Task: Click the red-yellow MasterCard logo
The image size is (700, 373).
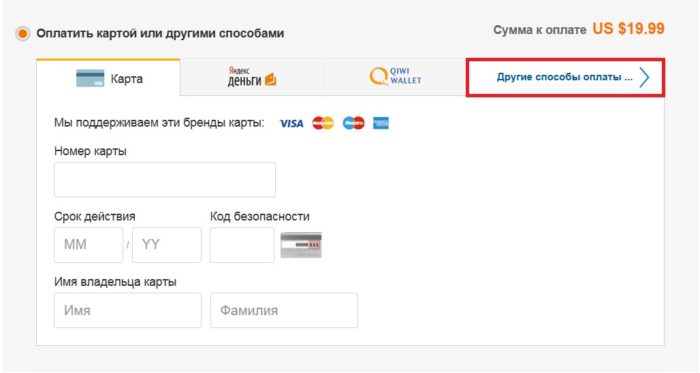Action: click(x=323, y=123)
